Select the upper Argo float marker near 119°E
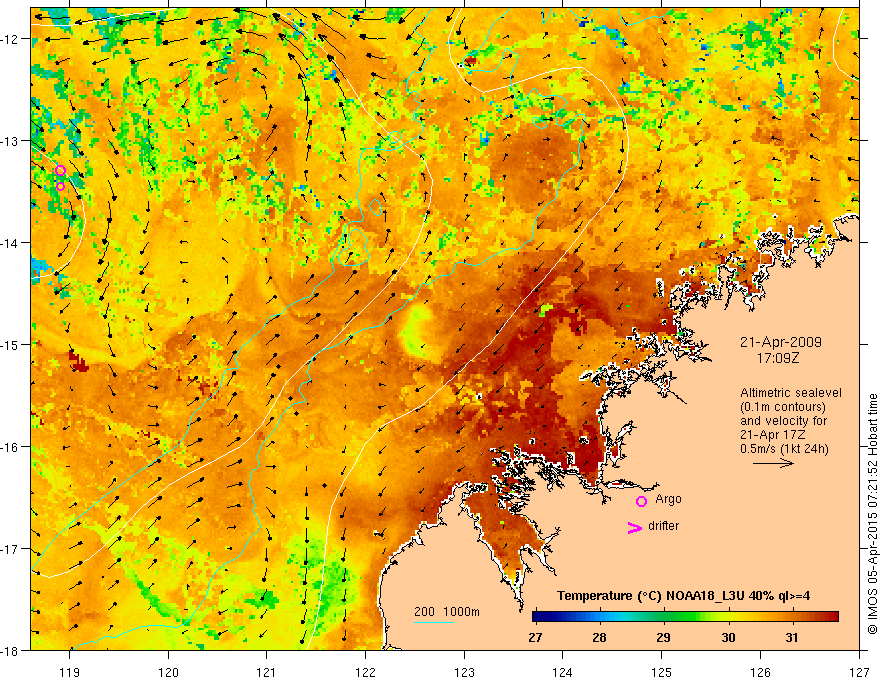The image size is (880, 680). (x=61, y=171)
